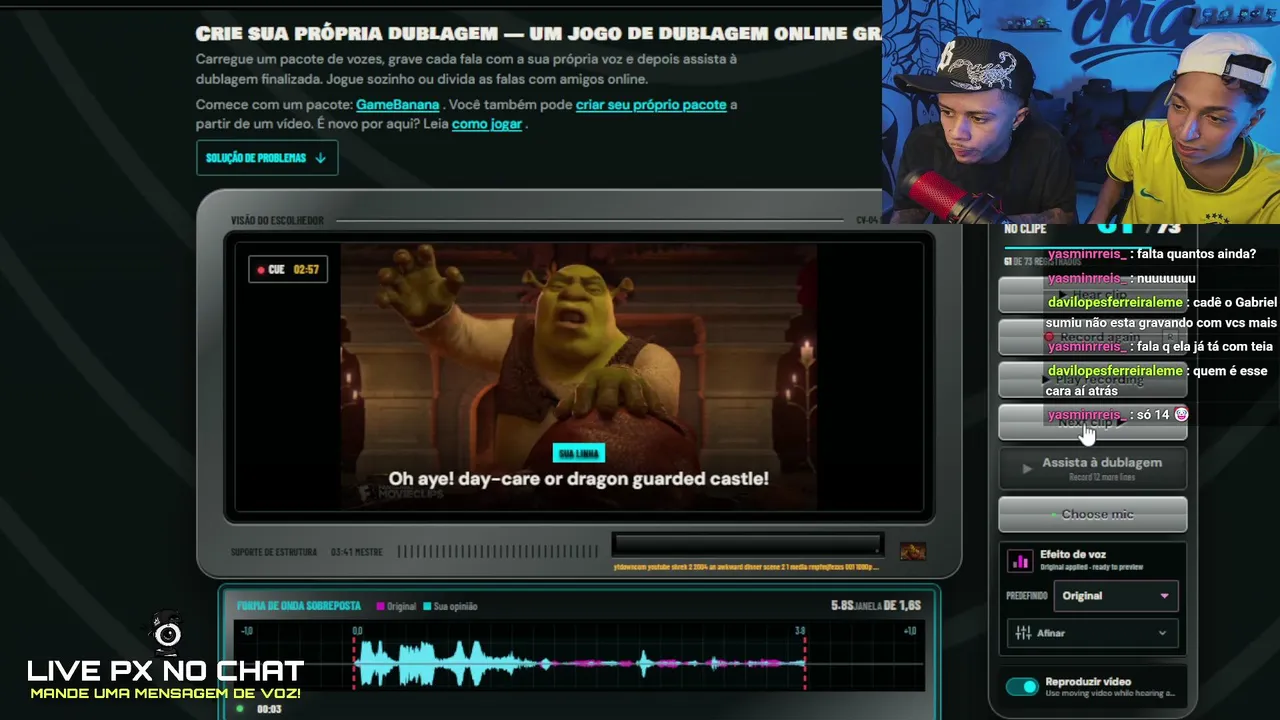
Task: Click the 00:03 recording time
Action: tap(269, 709)
